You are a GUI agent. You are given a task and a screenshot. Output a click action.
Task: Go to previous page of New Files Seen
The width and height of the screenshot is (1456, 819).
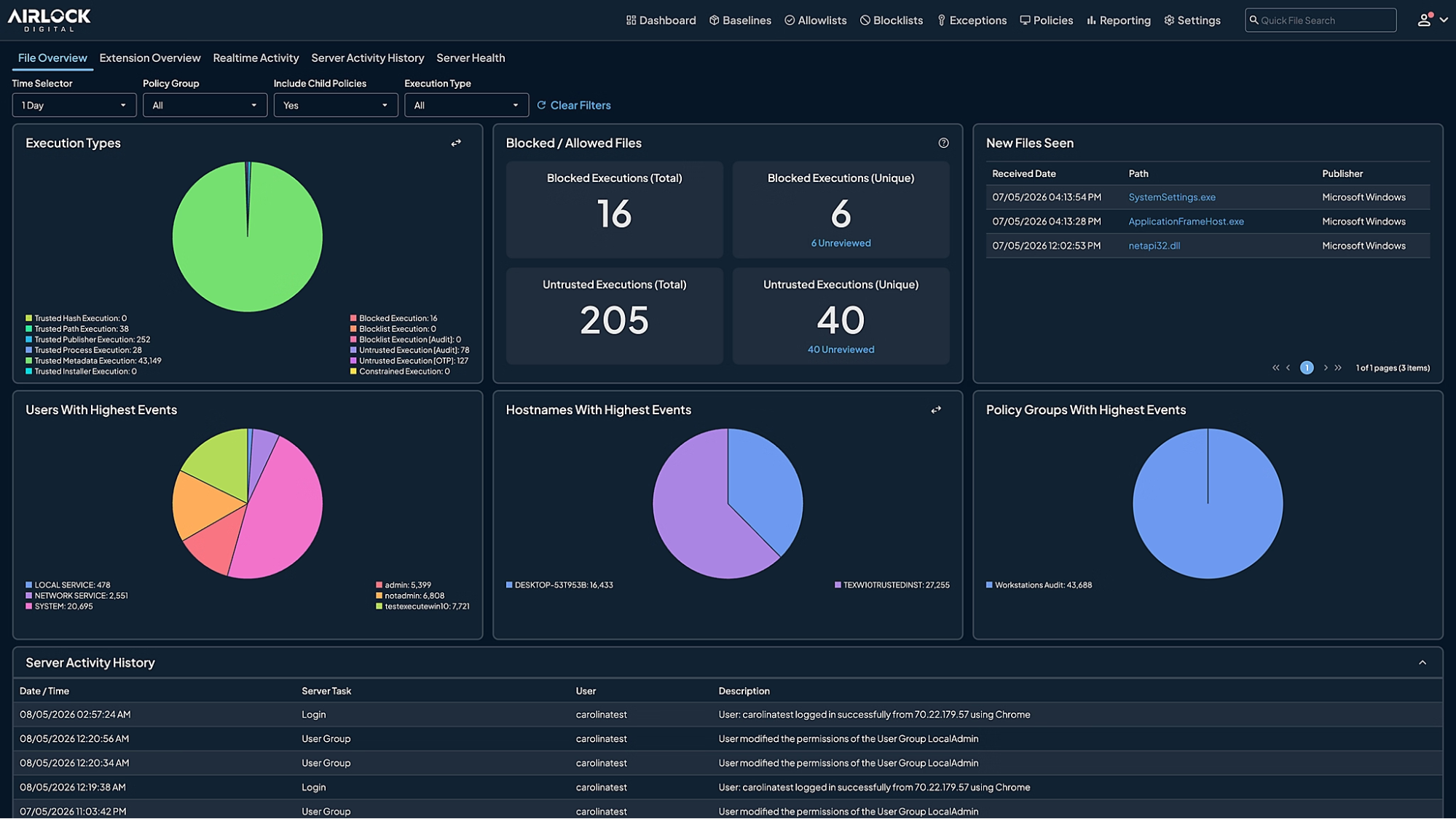tap(1288, 368)
